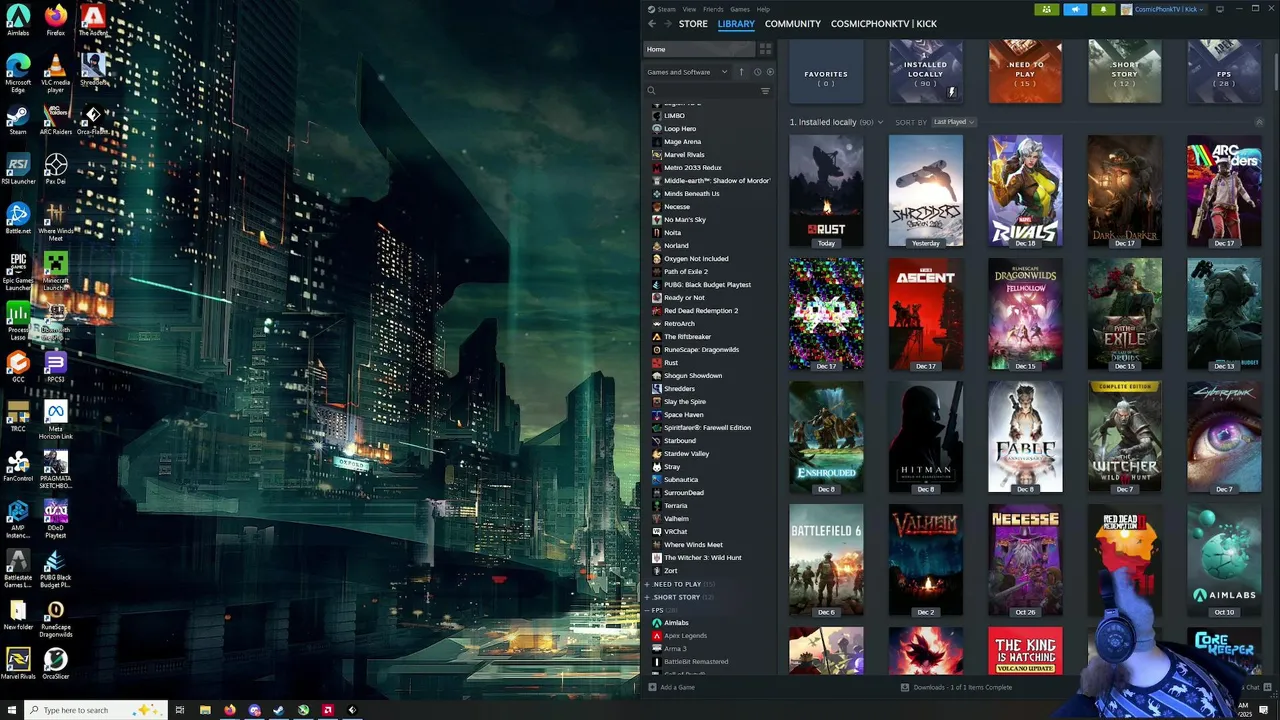Screen dimensions: 1280x720
Task: Open the Help menu
Action: [763, 9]
